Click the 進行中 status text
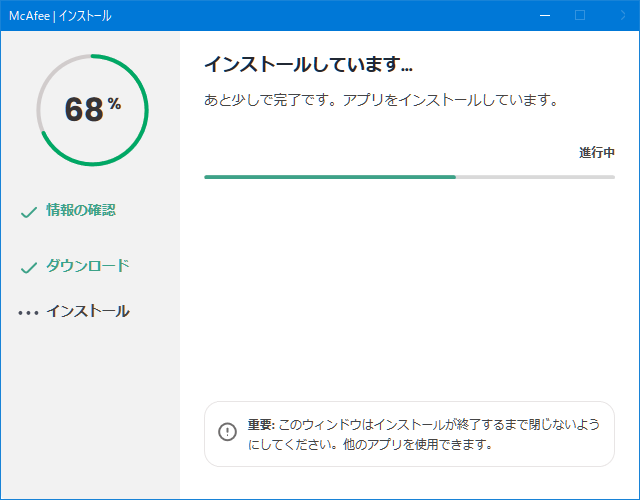Screen dimensions: 640x500 [597, 153]
